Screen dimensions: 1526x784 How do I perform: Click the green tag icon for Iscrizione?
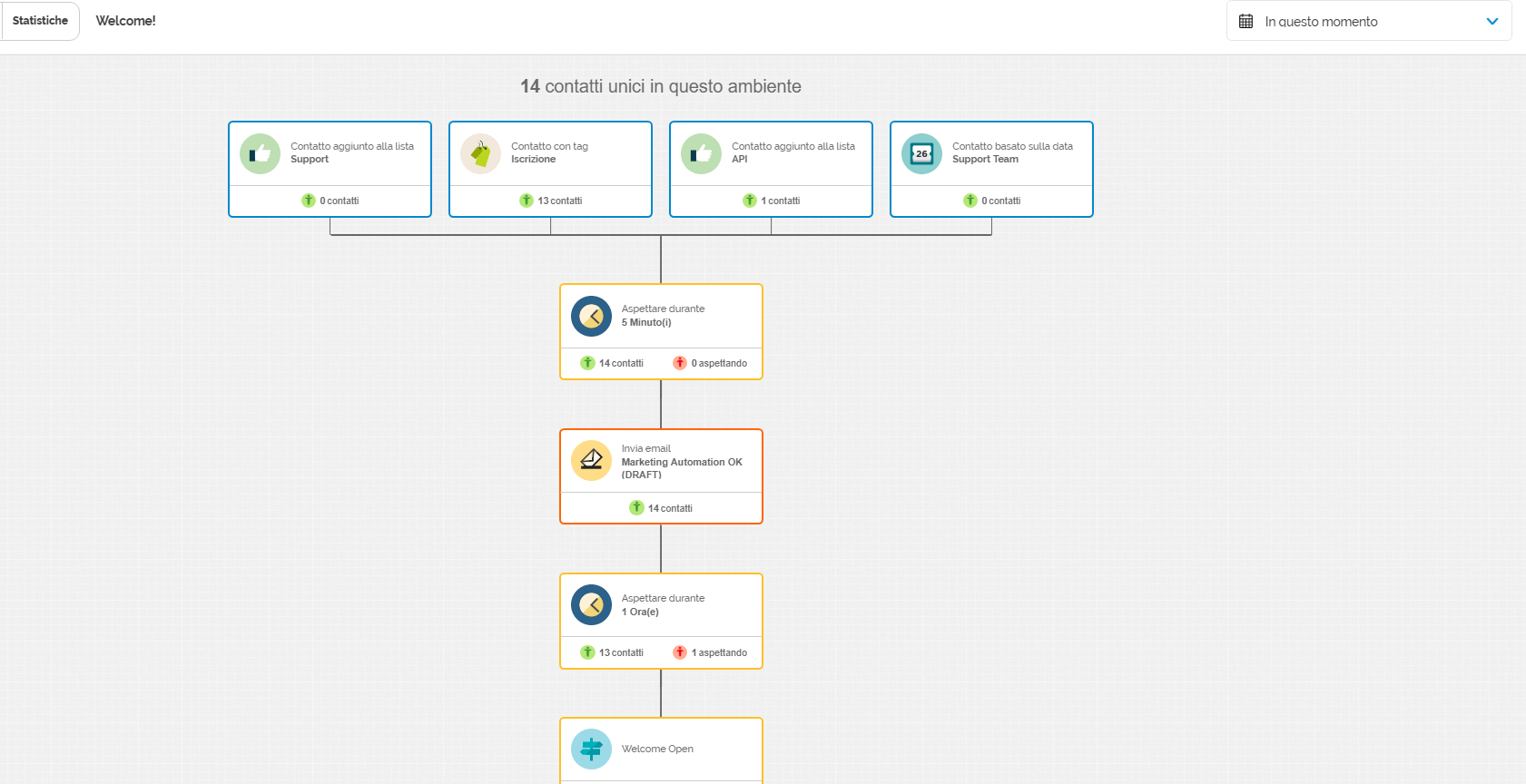480,154
